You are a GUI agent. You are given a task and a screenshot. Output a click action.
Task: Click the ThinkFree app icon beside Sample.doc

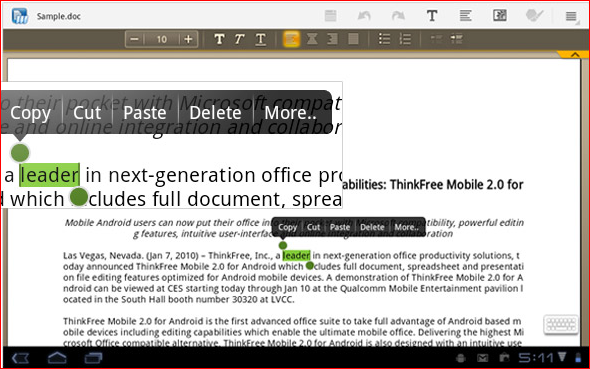click(20, 16)
